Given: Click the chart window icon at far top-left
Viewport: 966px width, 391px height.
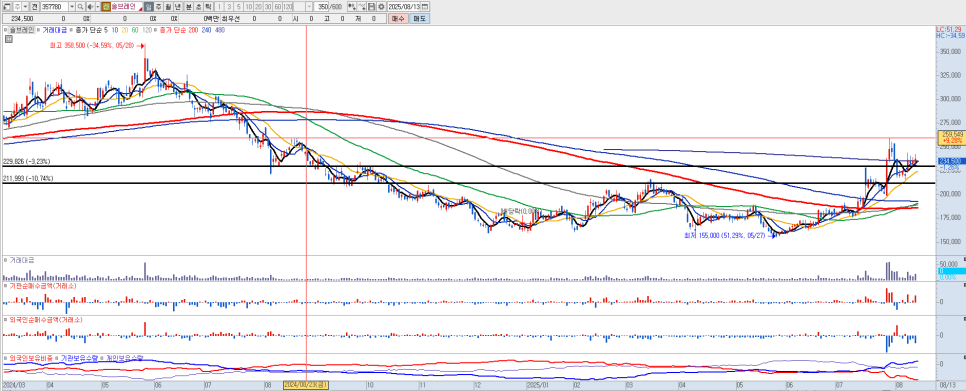Looking at the screenshot, I should pos(6,6).
